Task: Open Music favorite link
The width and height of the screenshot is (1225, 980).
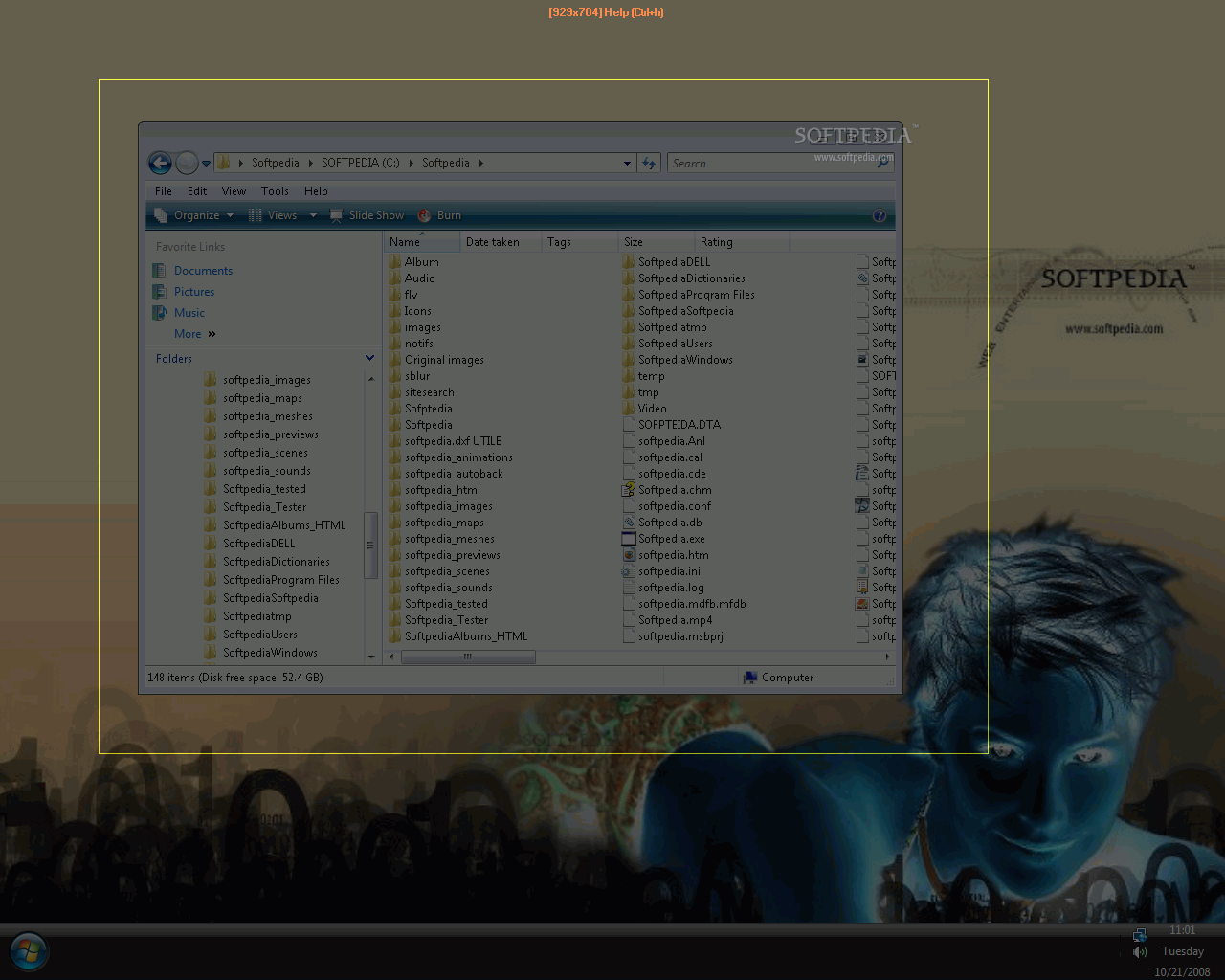Action: tap(189, 313)
